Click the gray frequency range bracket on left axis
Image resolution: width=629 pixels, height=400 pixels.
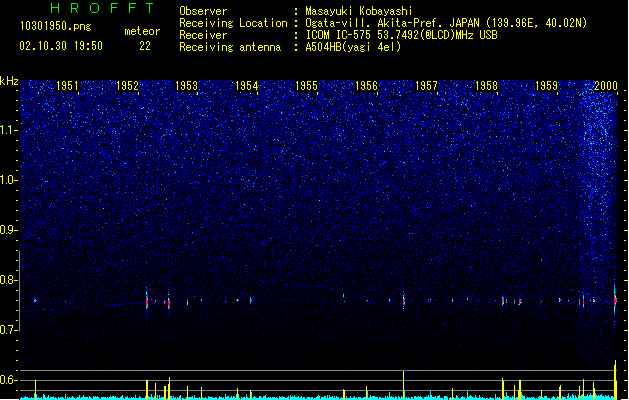click(19, 290)
